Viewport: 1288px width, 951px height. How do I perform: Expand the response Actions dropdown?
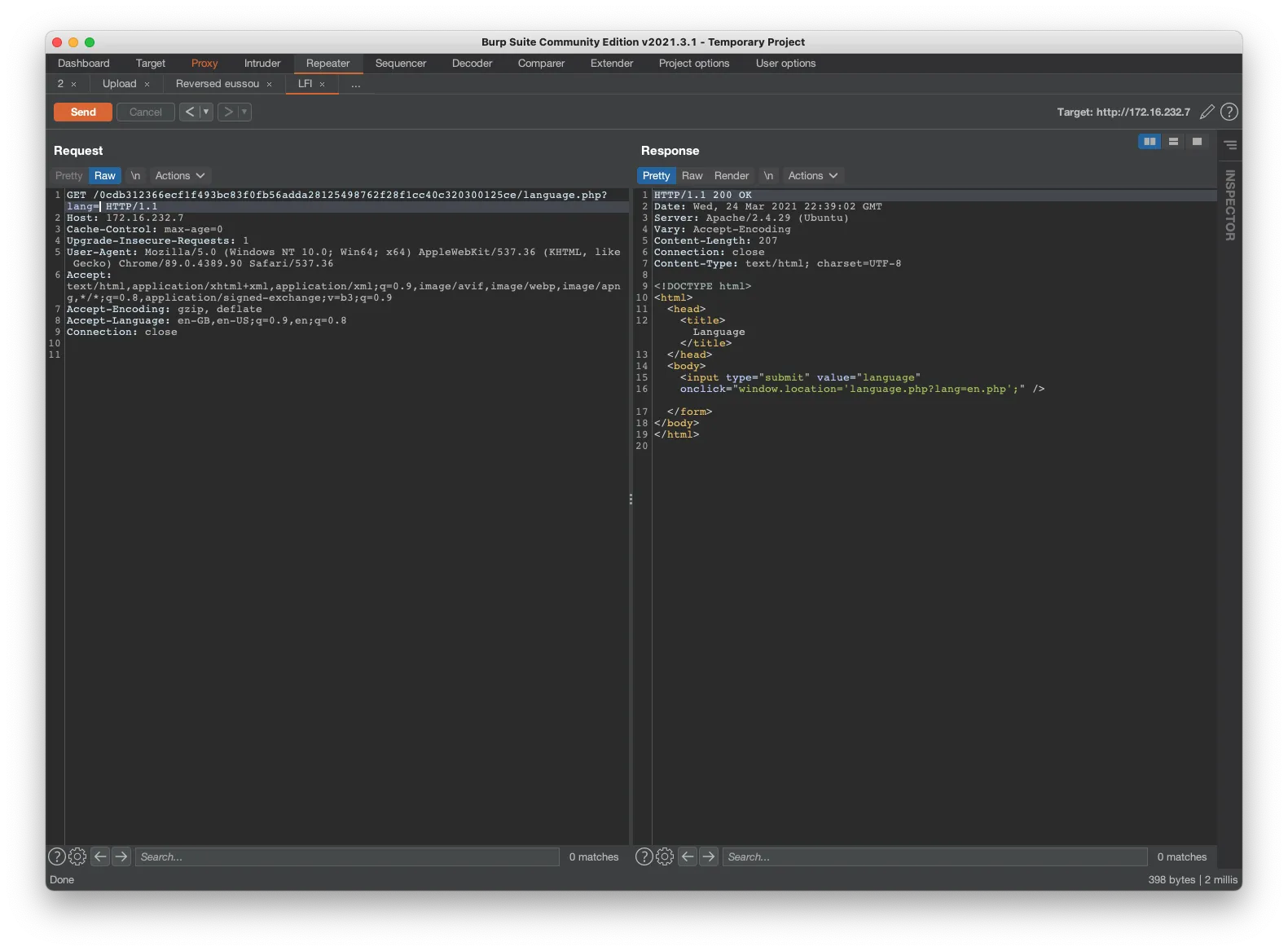point(812,175)
